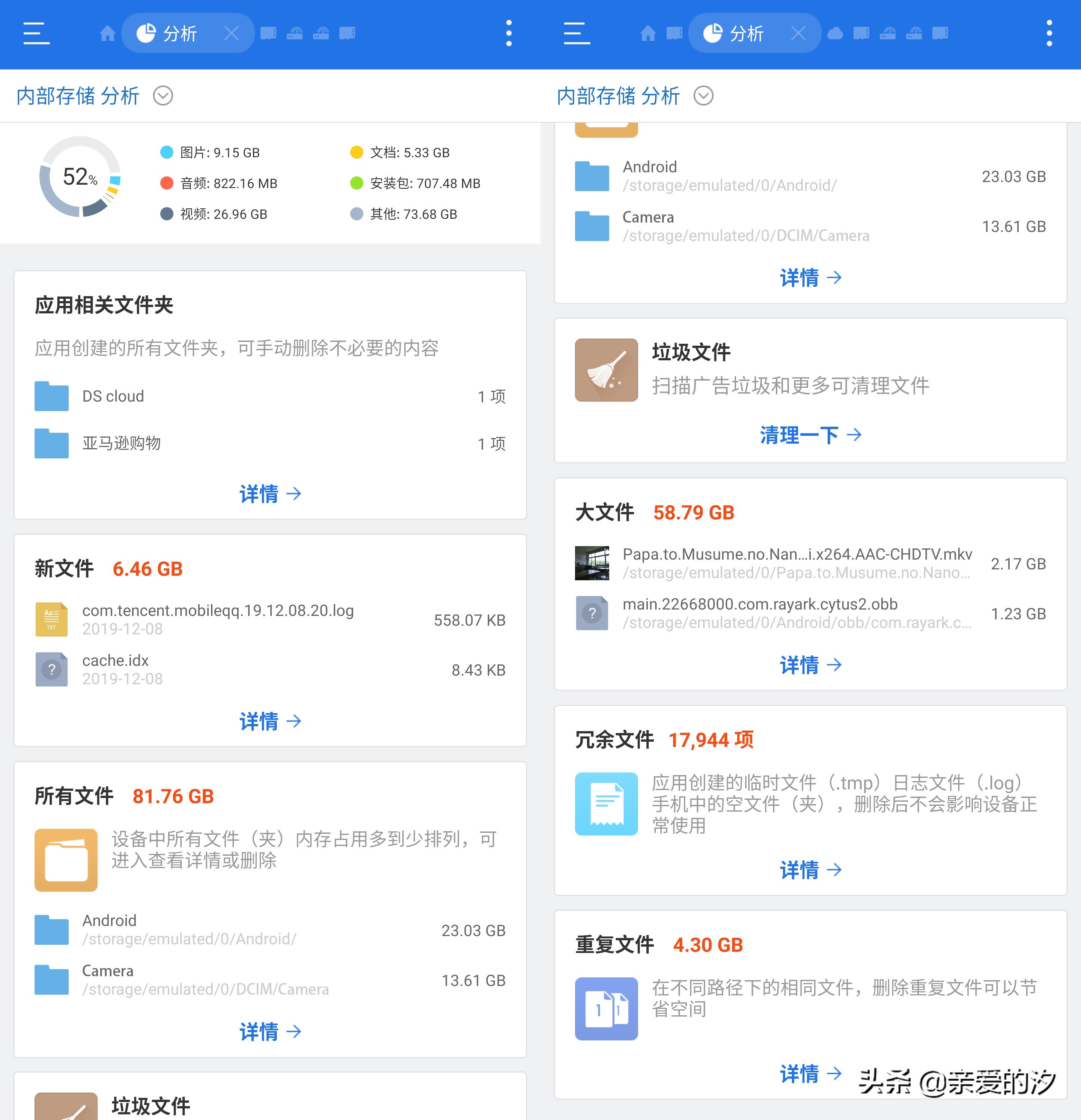Close the 分析 tab with the X
Image resolution: width=1081 pixels, height=1120 pixels.
click(x=233, y=33)
